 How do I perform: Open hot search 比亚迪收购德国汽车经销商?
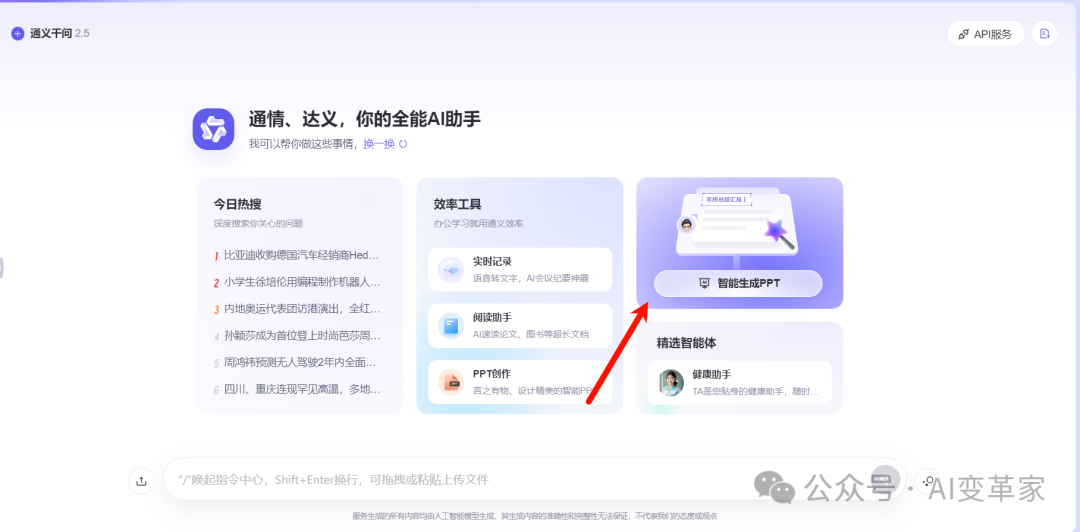[x=297, y=255]
